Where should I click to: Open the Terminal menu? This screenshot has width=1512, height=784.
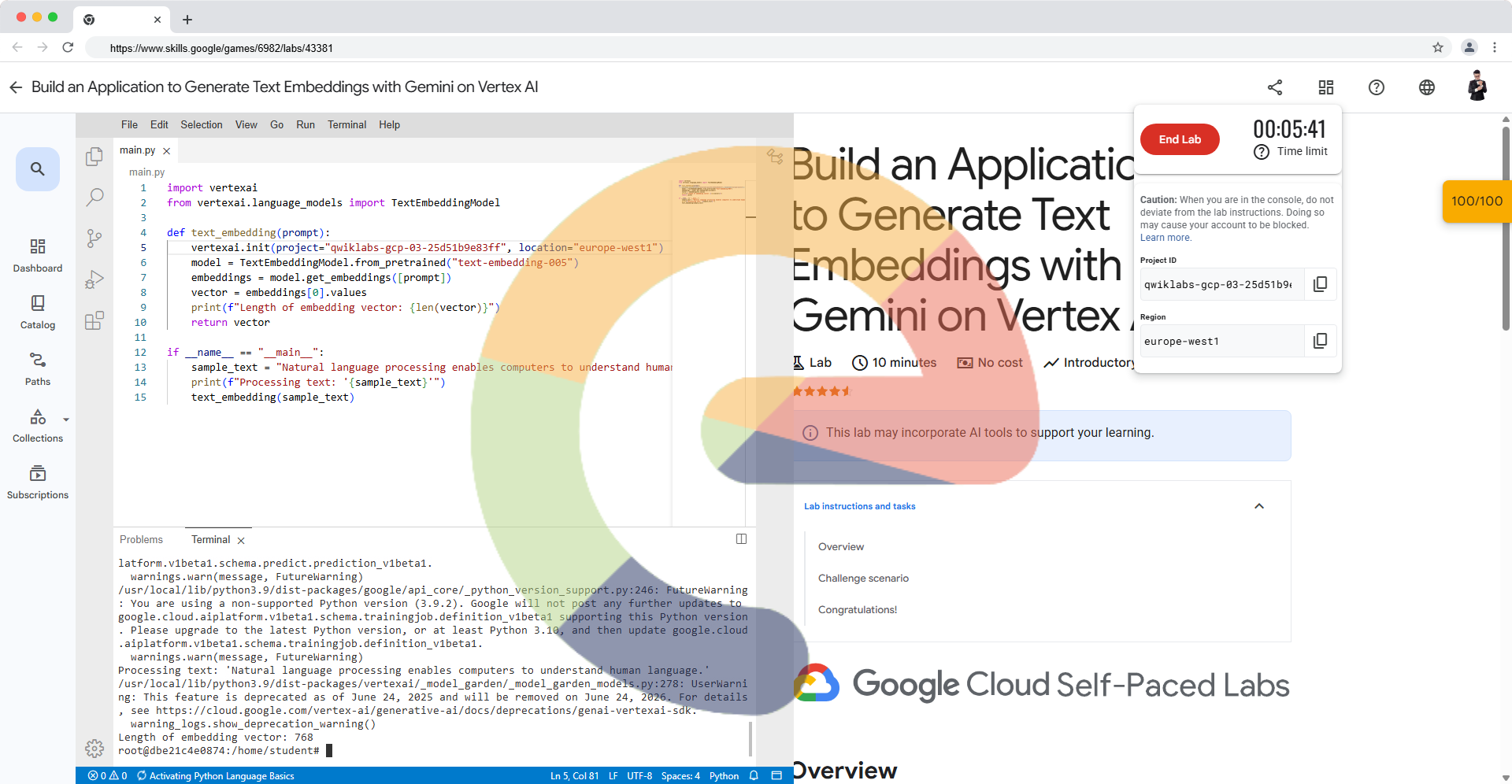point(347,125)
